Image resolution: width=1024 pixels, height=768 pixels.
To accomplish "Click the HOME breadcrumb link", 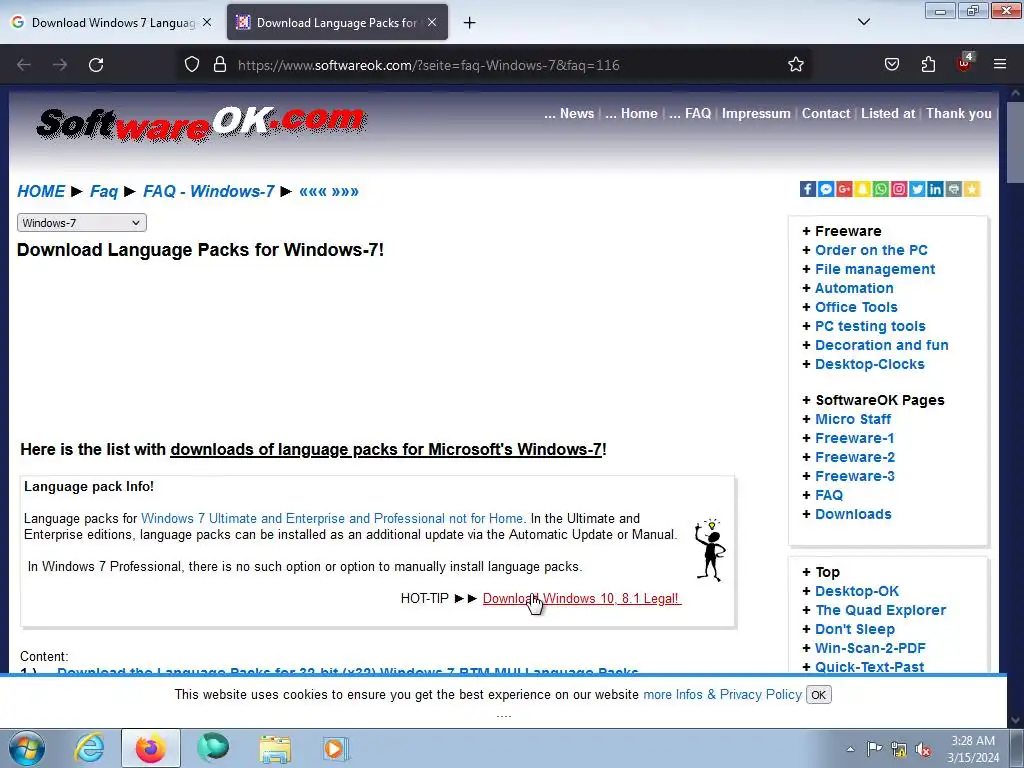I will [x=40, y=191].
